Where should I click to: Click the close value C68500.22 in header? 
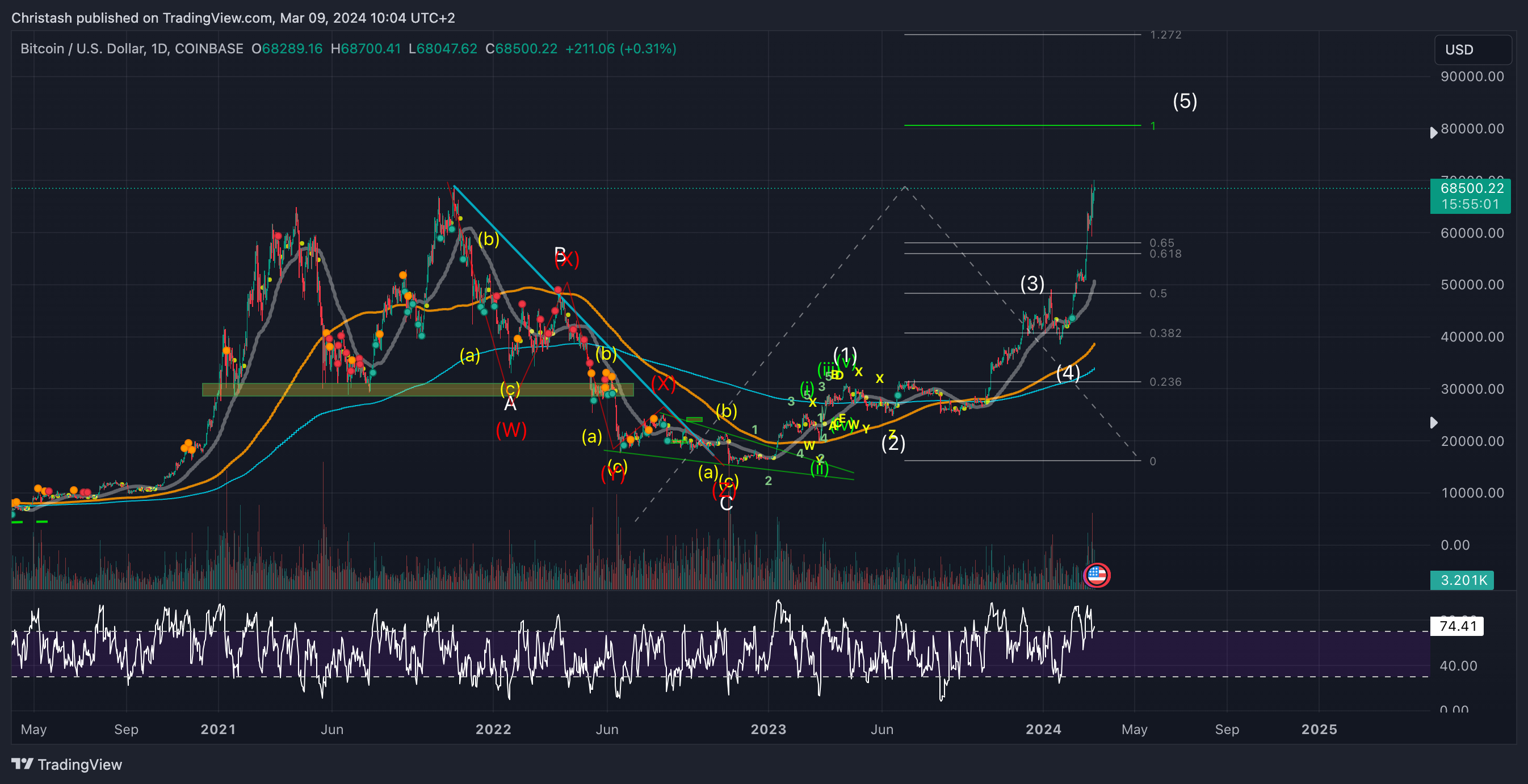pyautogui.click(x=522, y=49)
